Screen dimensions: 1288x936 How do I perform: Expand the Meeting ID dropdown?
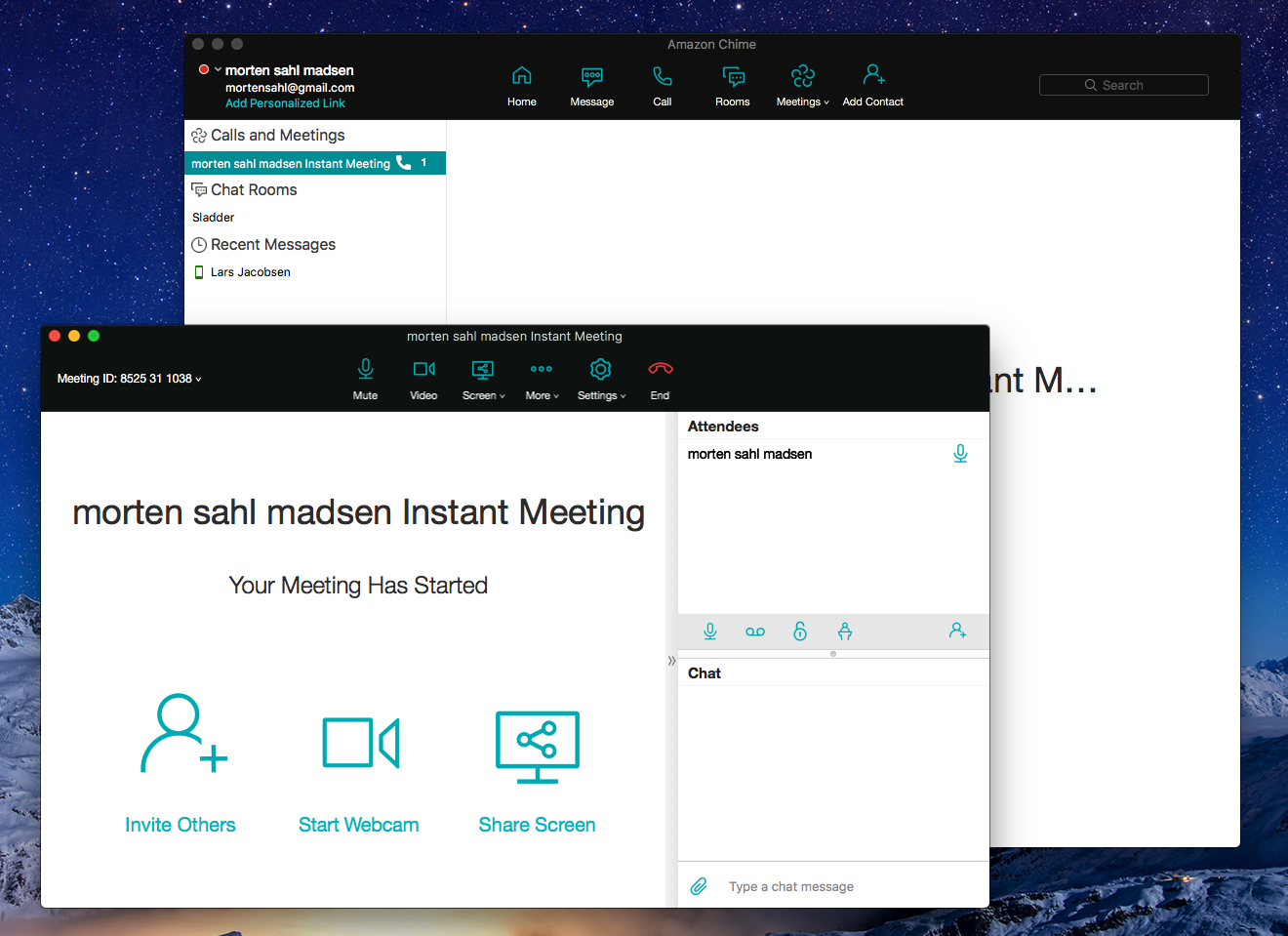pyautogui.click(x=130, y=379)
